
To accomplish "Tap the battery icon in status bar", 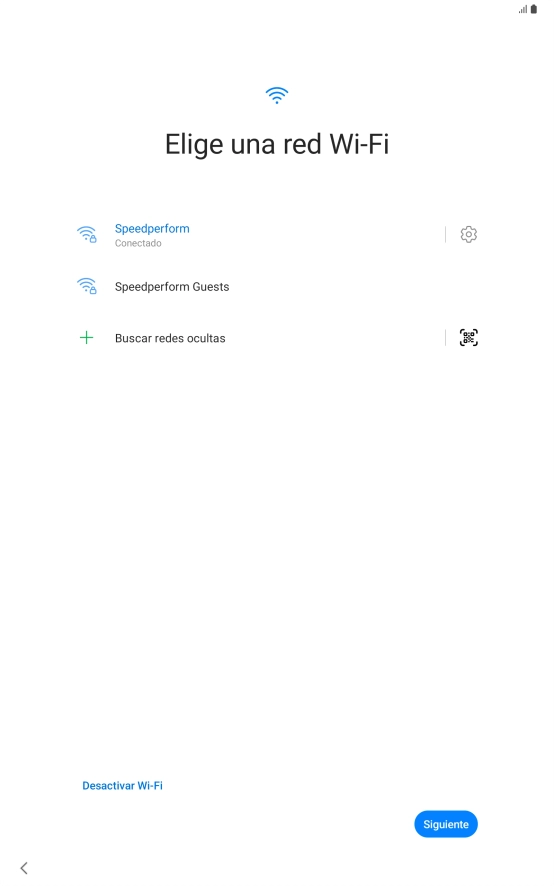I will [534, 9].
